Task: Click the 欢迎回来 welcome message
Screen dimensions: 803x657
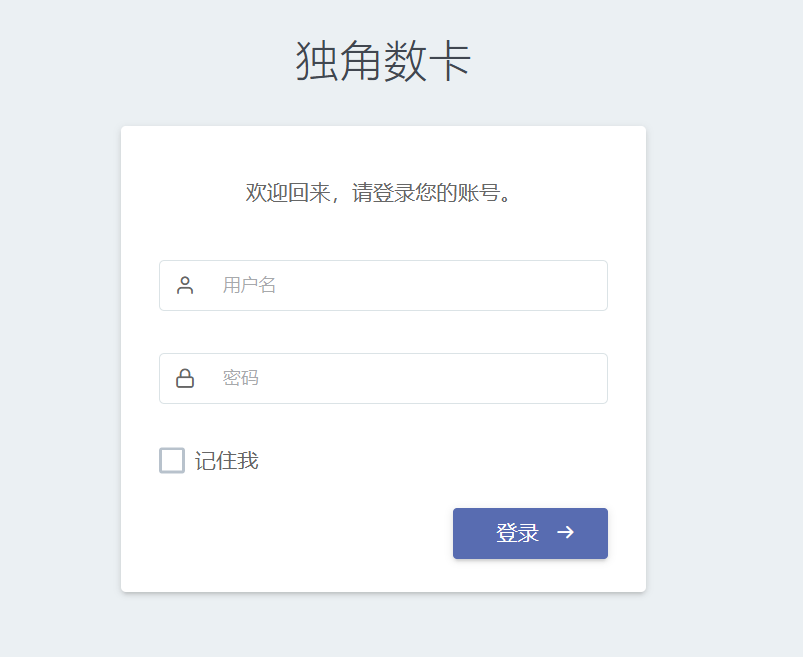Action: pos(382,193)
